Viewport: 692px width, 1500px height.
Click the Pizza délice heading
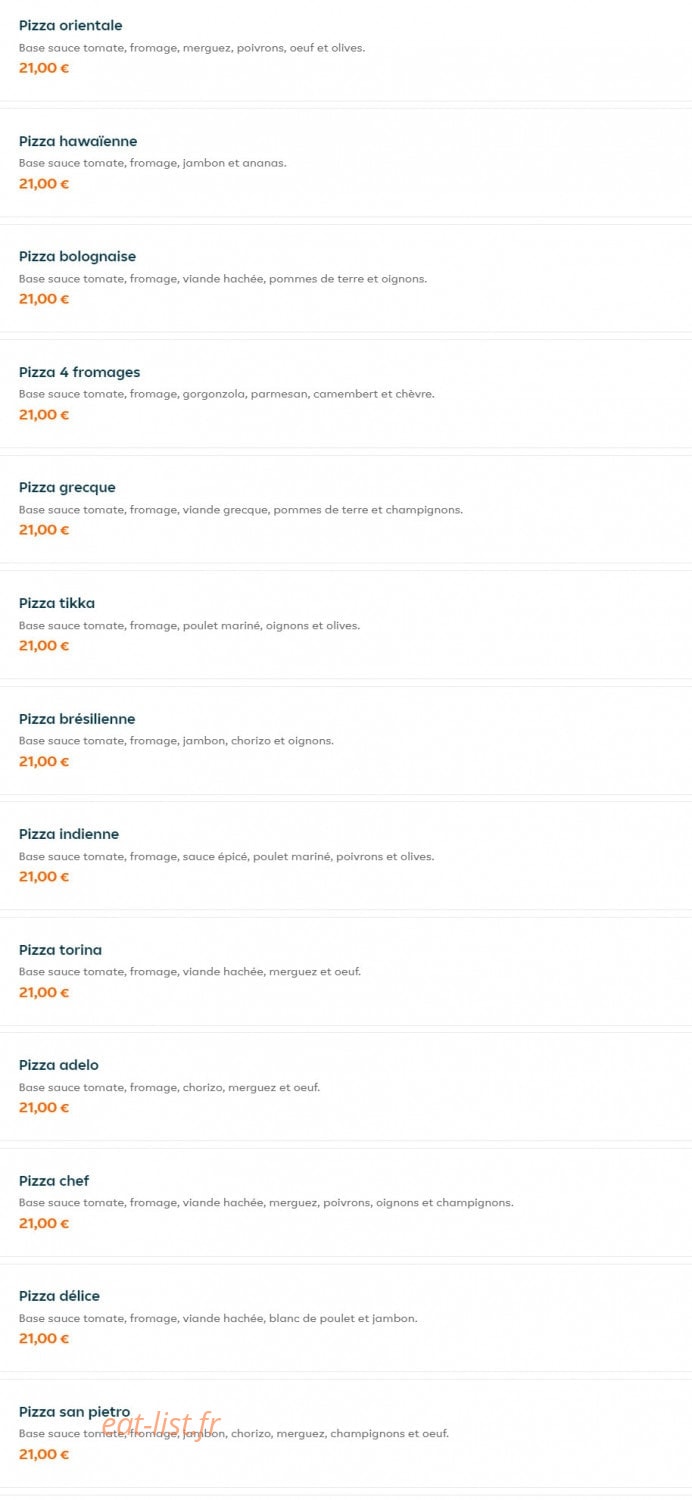coord(59,1296)
